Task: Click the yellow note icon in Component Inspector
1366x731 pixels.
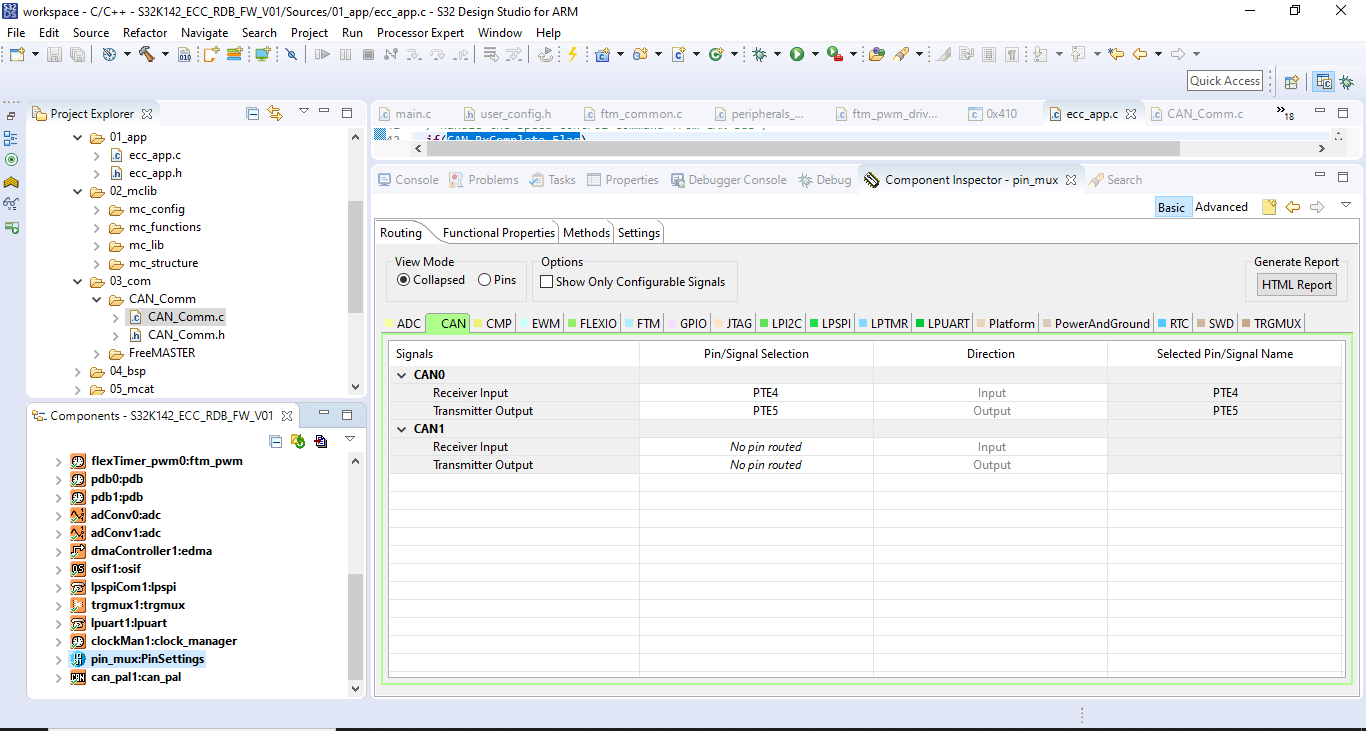Action: coord(1269,207)
